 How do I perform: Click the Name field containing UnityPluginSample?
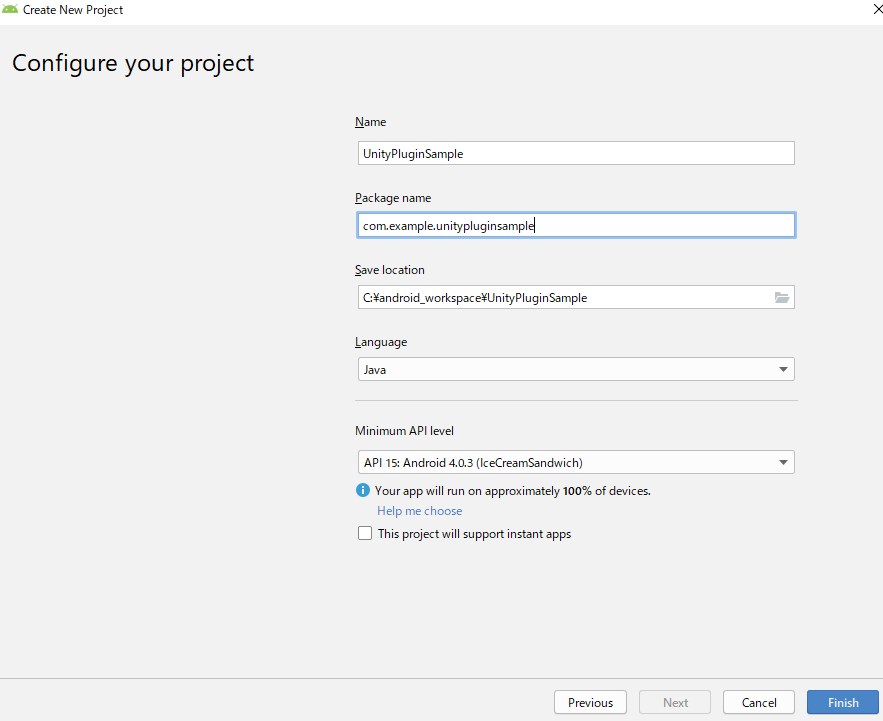(576, 153)
